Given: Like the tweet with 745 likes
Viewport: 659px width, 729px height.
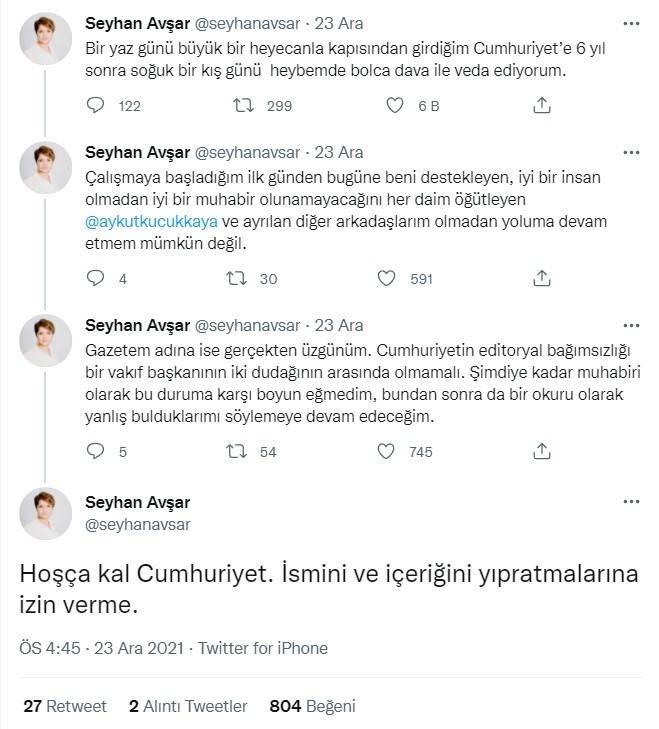Looking at the screenshot, I should coord(385,452).
